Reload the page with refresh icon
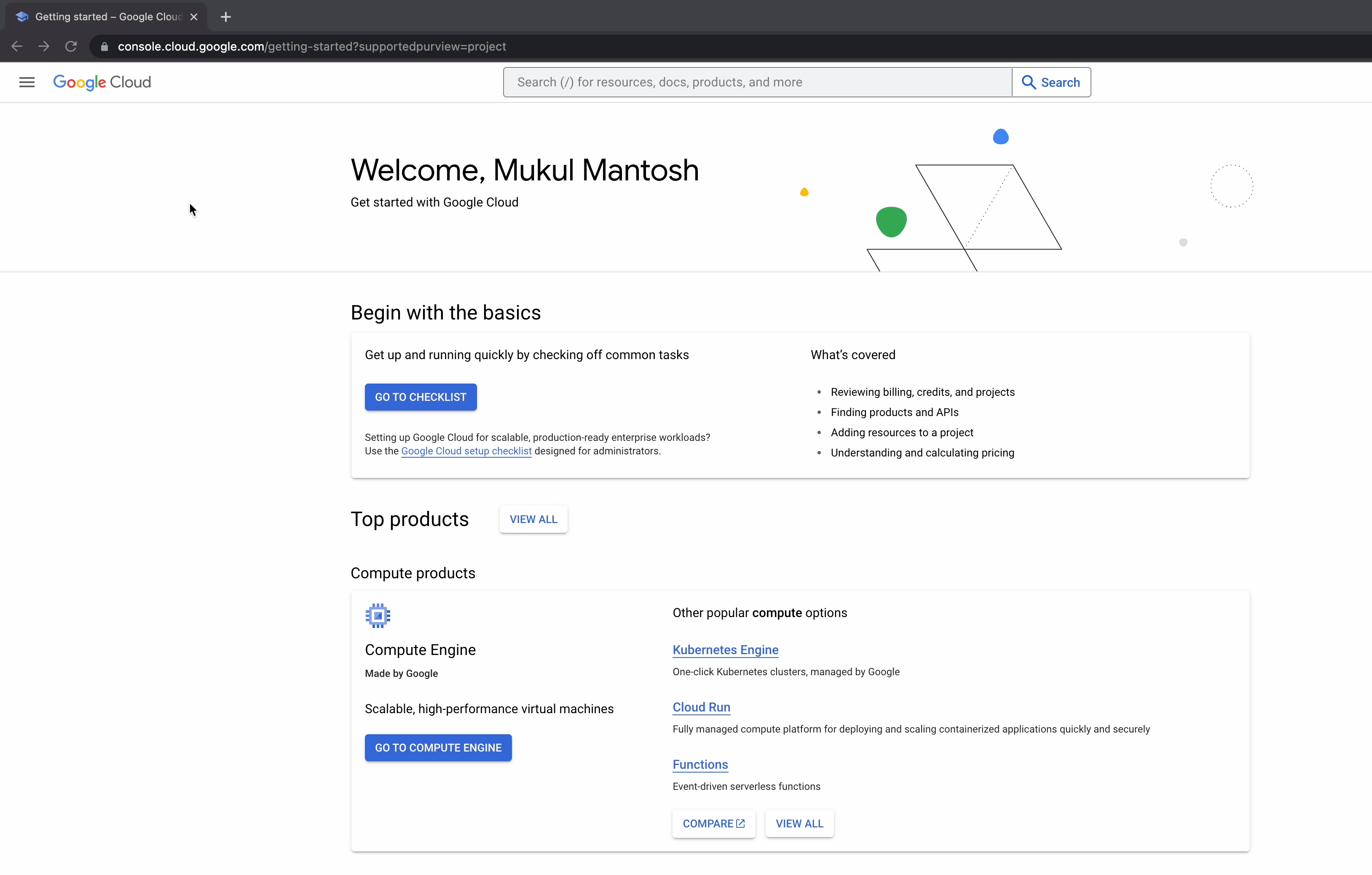Image resolution: width=1372 pixels, height=875 pixels. click(x=71, y=46)
